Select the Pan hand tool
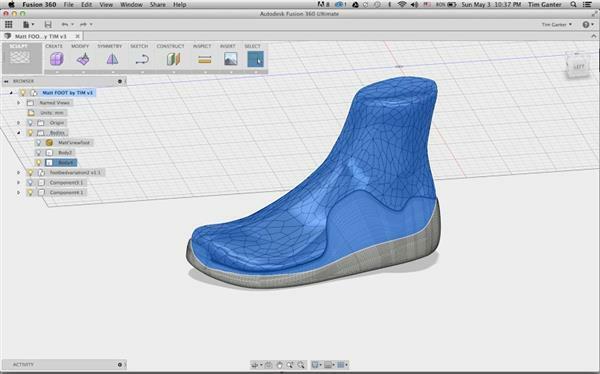This screenshot has width=600, height=374. click(x=279, y=365)
